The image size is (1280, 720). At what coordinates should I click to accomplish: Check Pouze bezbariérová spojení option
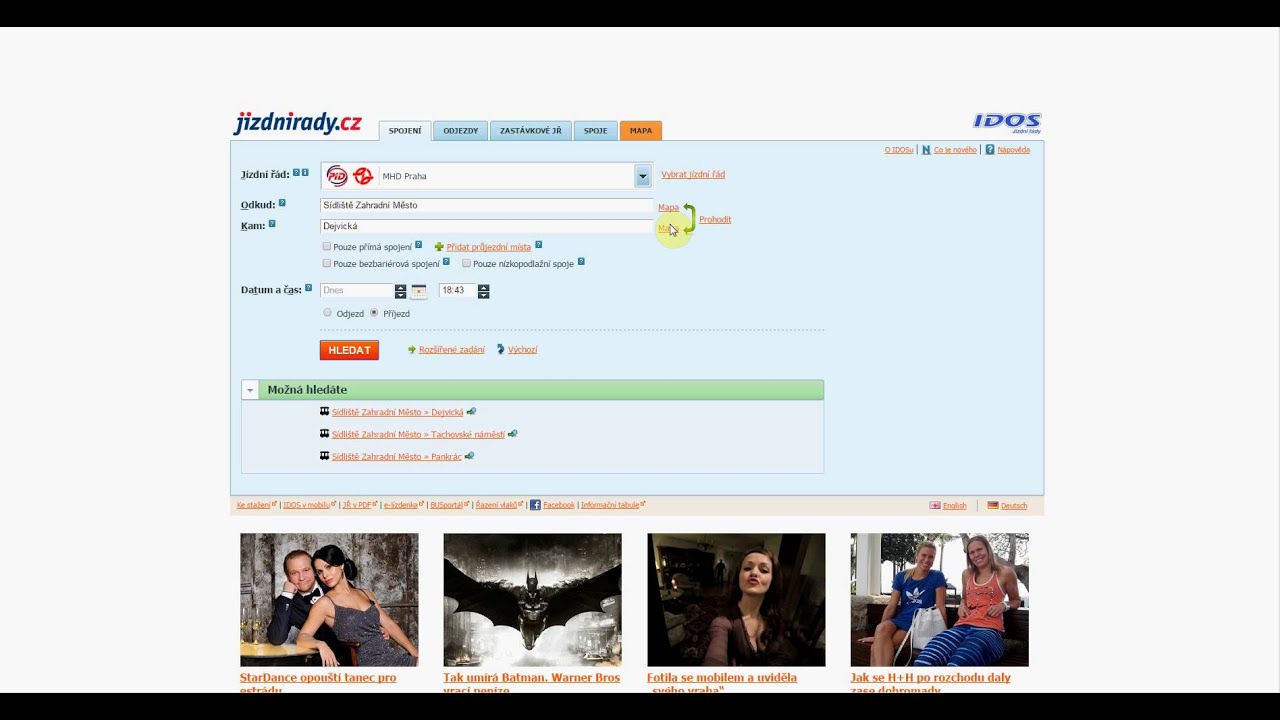(327, 263)
